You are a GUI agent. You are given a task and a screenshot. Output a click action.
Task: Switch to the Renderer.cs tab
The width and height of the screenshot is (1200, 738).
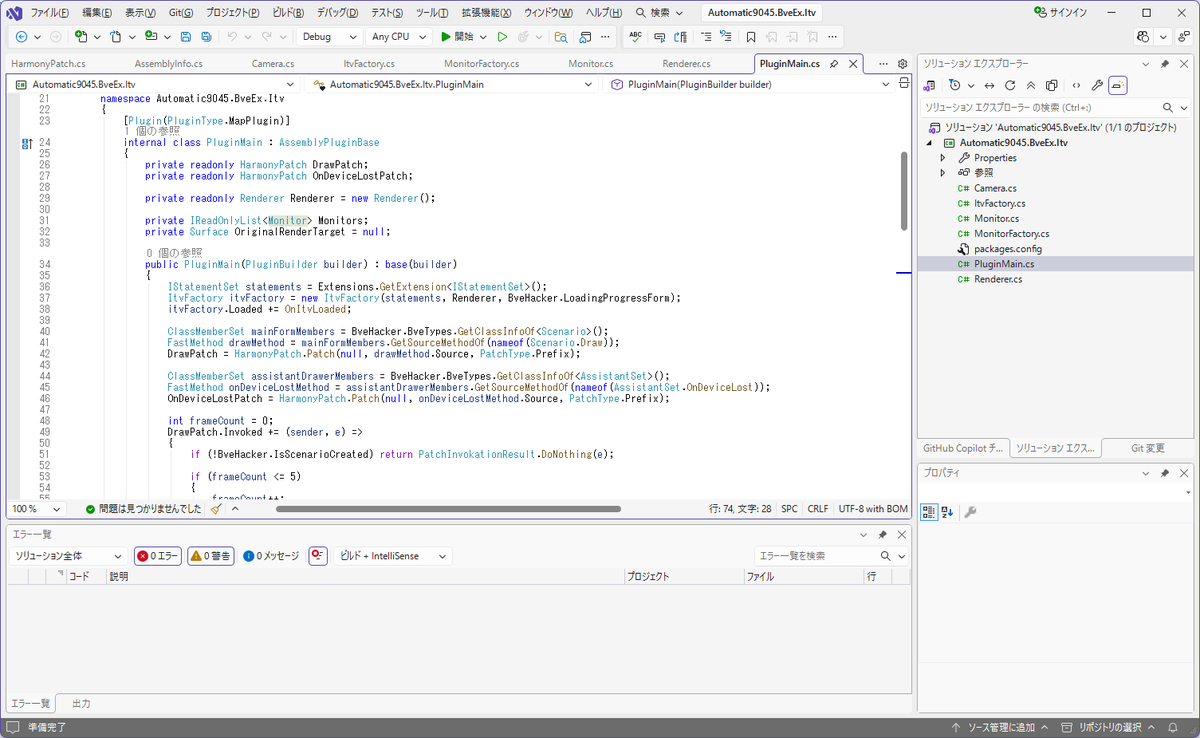click(x=686, y=63)
